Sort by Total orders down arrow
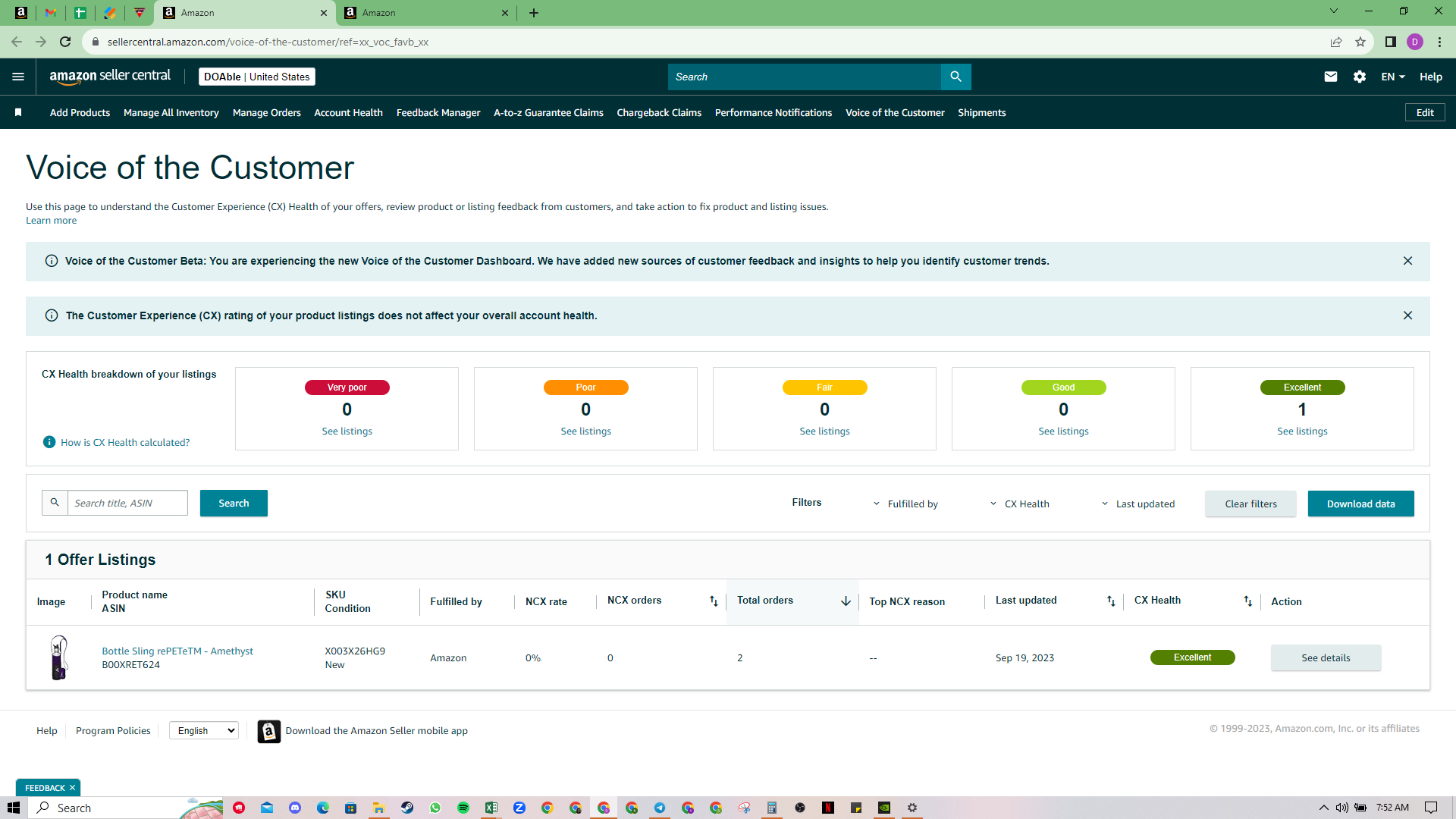Screen dimensions: 1456x819 (x=846, y=601)
